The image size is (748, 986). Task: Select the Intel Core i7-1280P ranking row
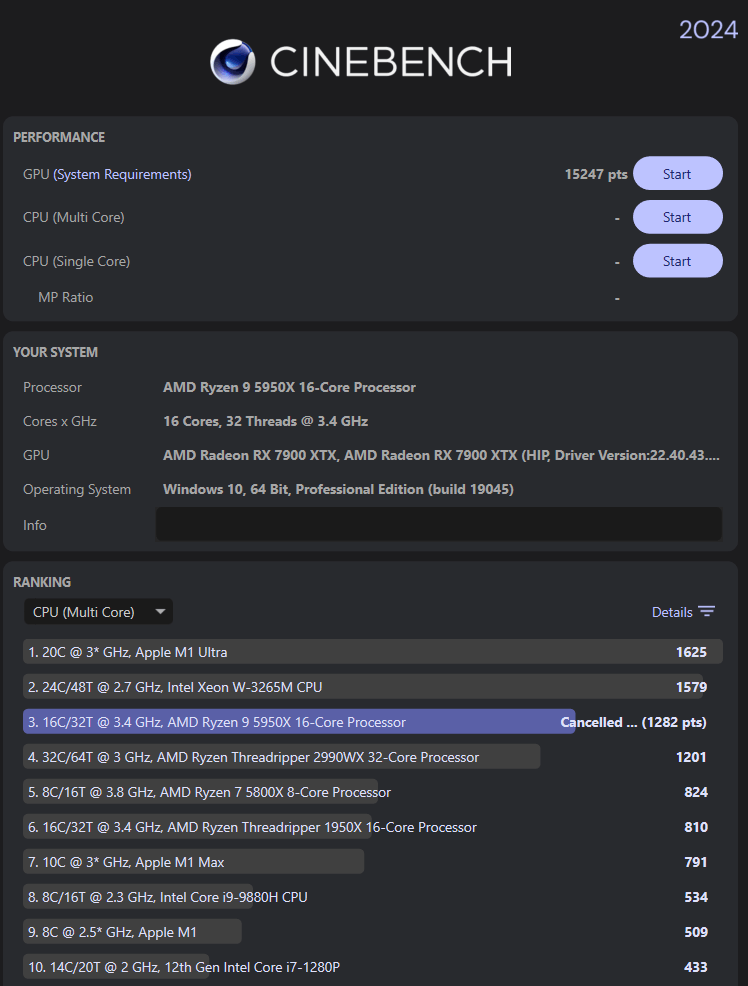(x=373, y=967)
